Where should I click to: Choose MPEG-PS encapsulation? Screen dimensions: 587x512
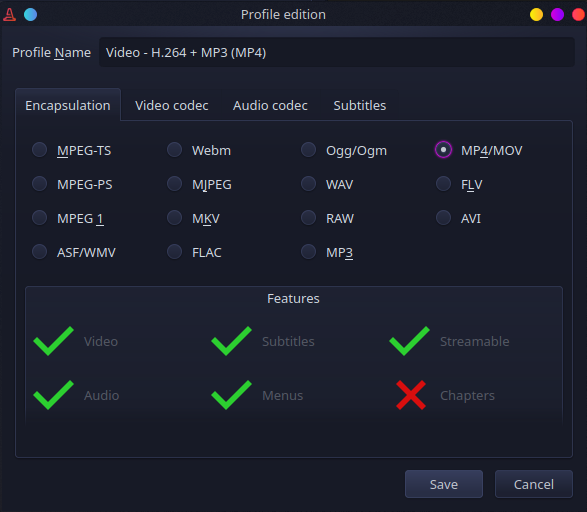click(39, 184)
